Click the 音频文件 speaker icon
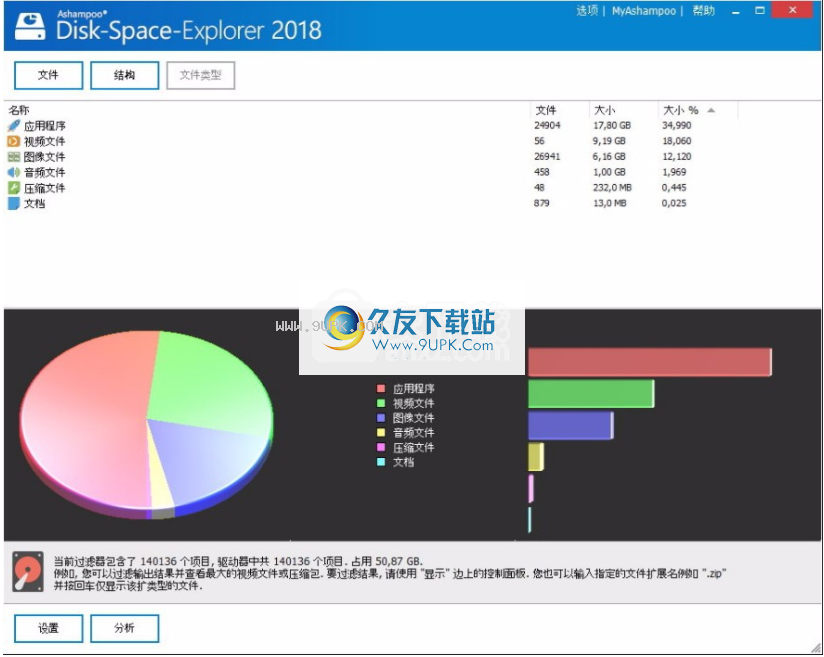Image resolution: width=824 pixels, height=657 pixels. (14, 172)
